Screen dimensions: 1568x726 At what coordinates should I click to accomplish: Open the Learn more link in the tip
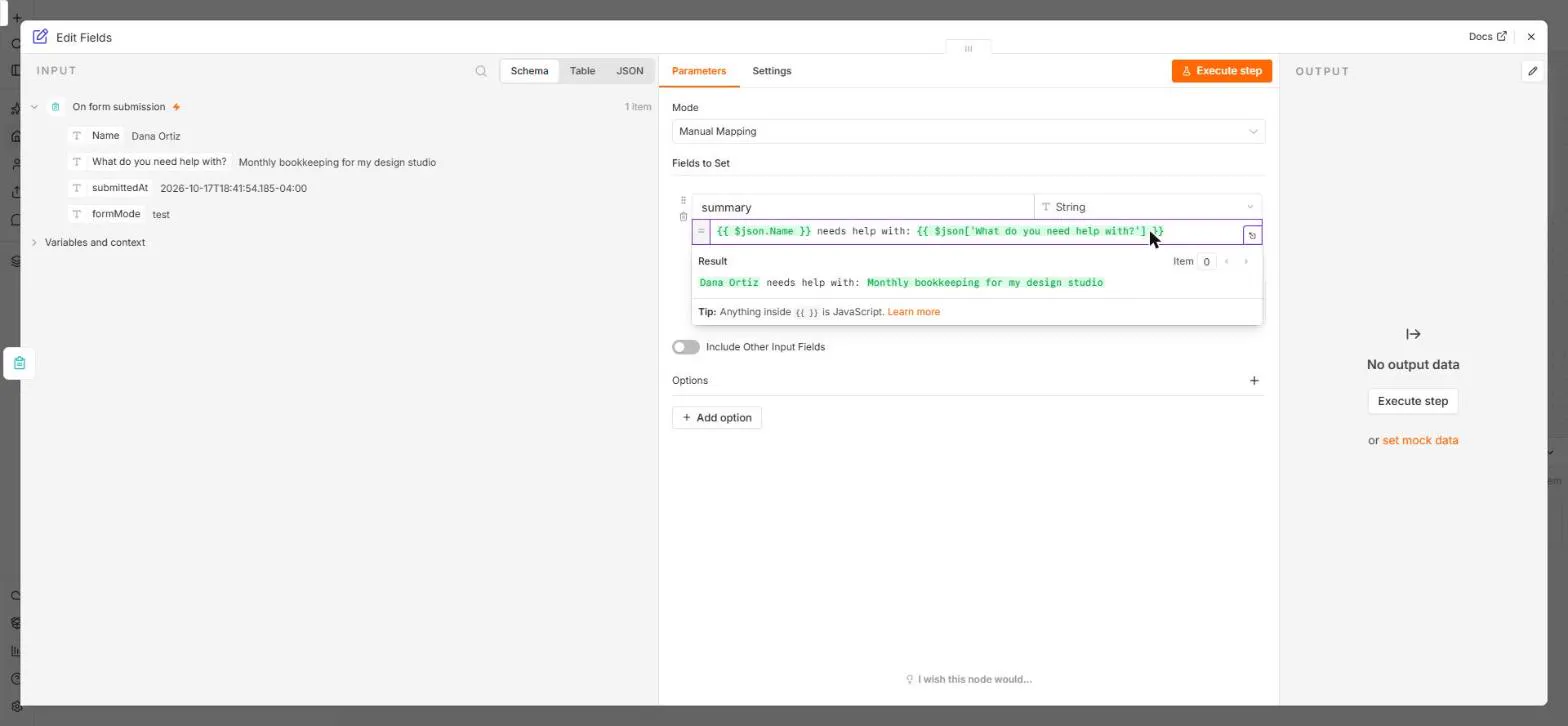pyautogui.click(x=914, y=312)
